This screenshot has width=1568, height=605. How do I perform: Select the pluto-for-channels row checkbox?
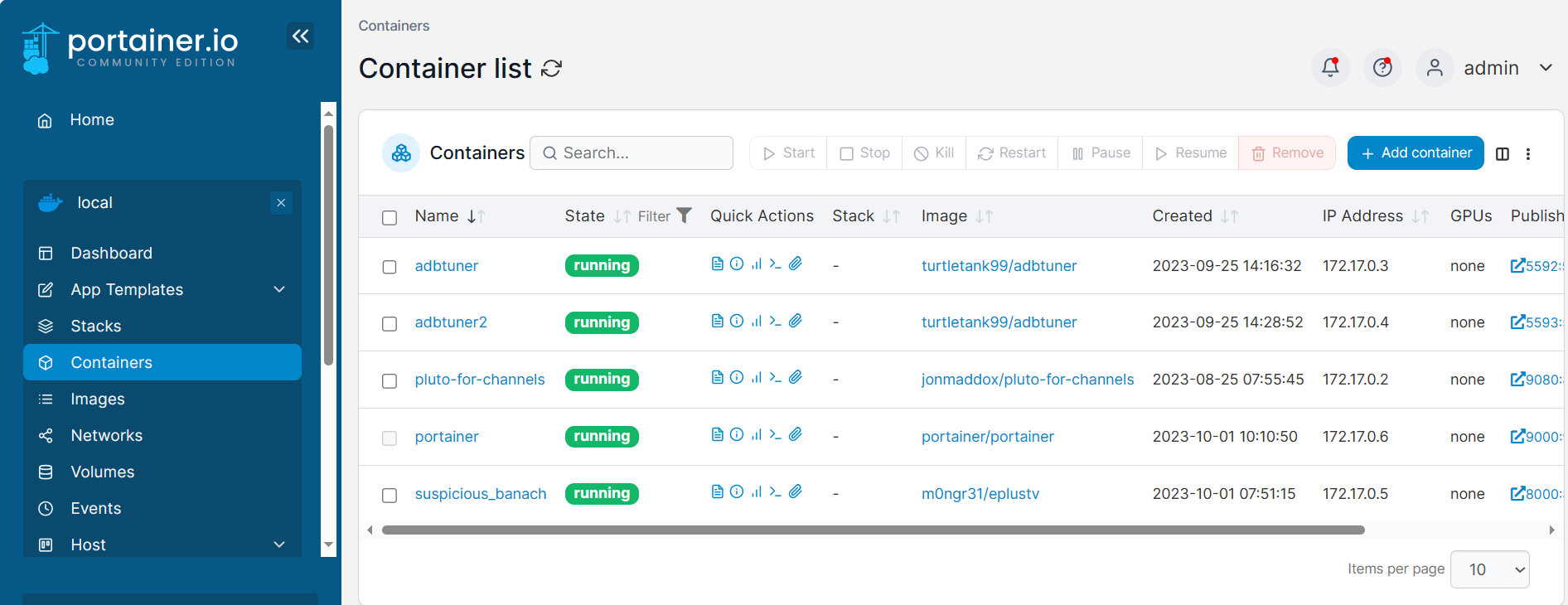(x=390, y=380)
